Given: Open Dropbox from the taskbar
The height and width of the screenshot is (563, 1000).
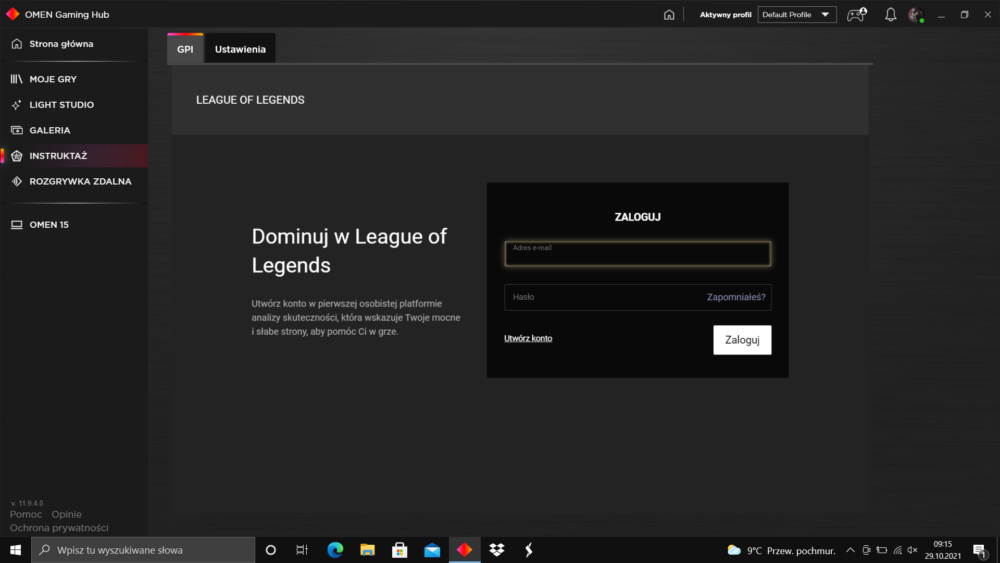Looking at the screenshot, I should (x=496, y=550).
